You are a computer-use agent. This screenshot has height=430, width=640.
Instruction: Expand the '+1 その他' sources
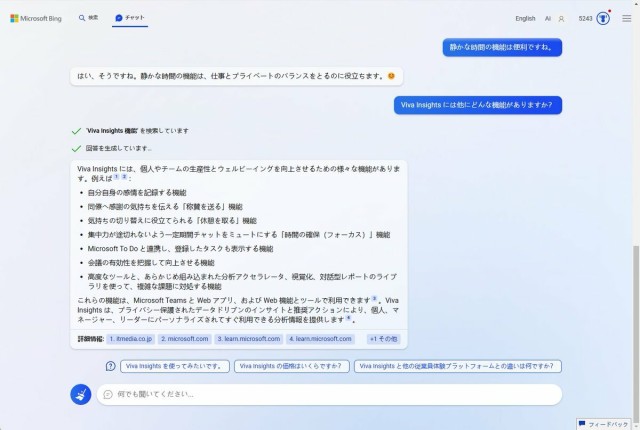click(x=383, y=339)
